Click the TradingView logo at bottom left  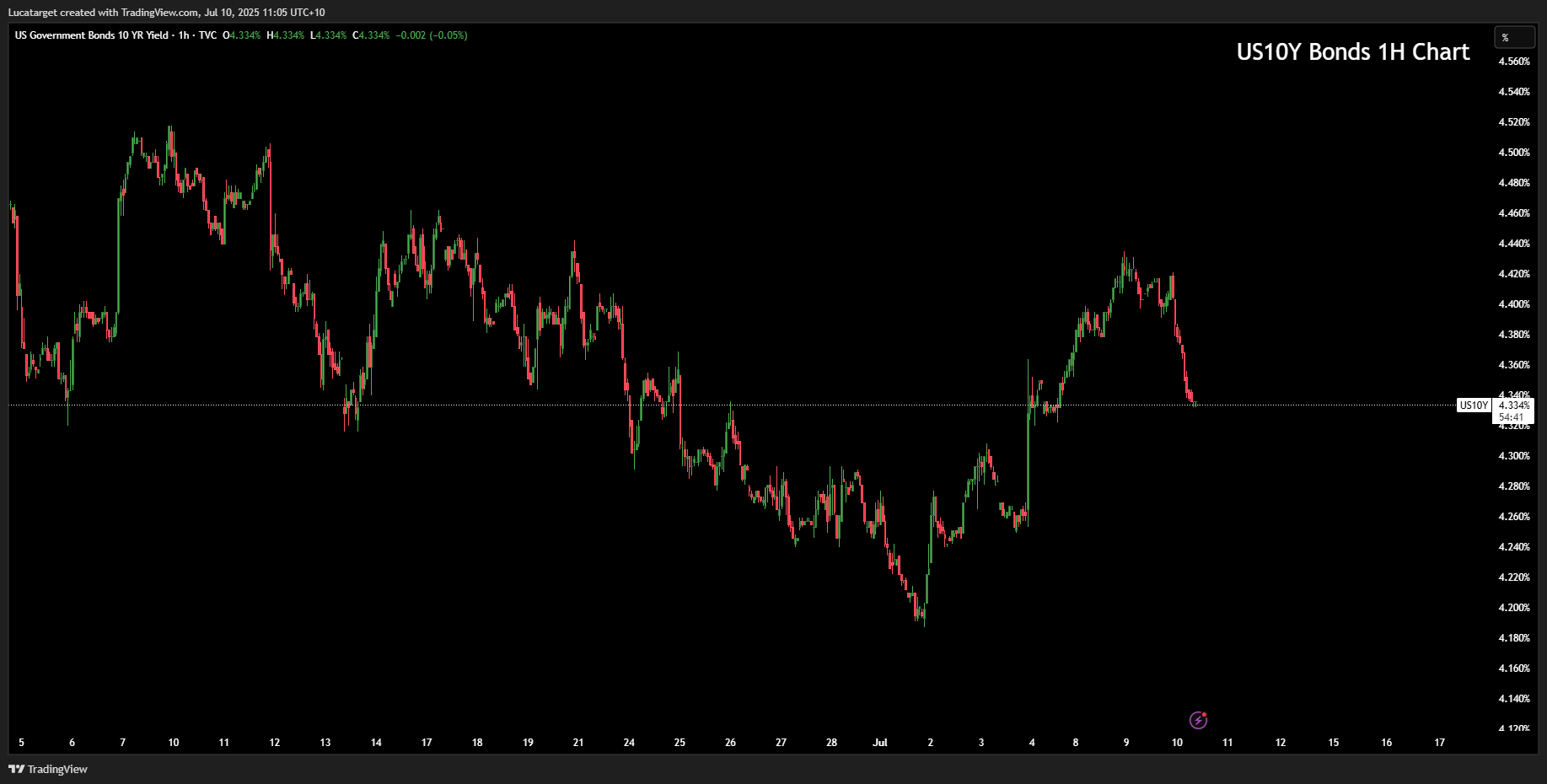pyautogui.click(x=48, y=769)
